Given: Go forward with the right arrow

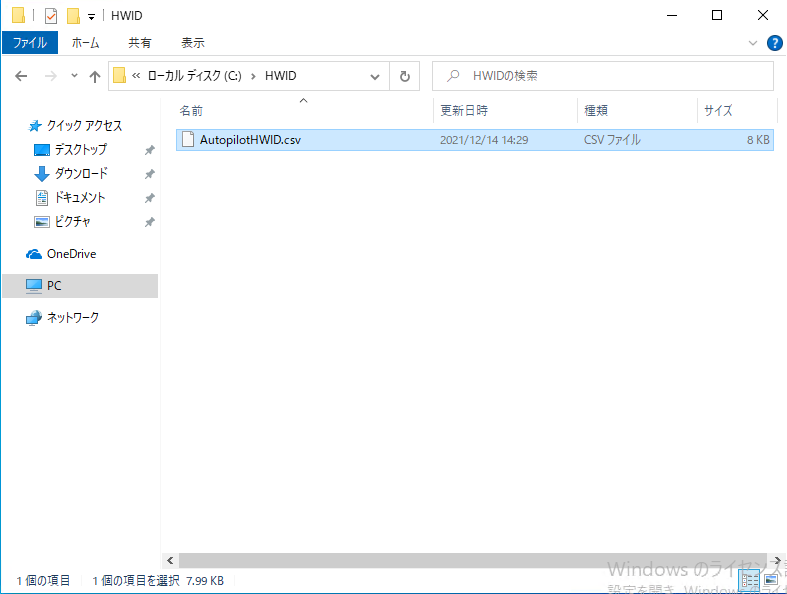Looking at the screenshot, I should 51,76.
